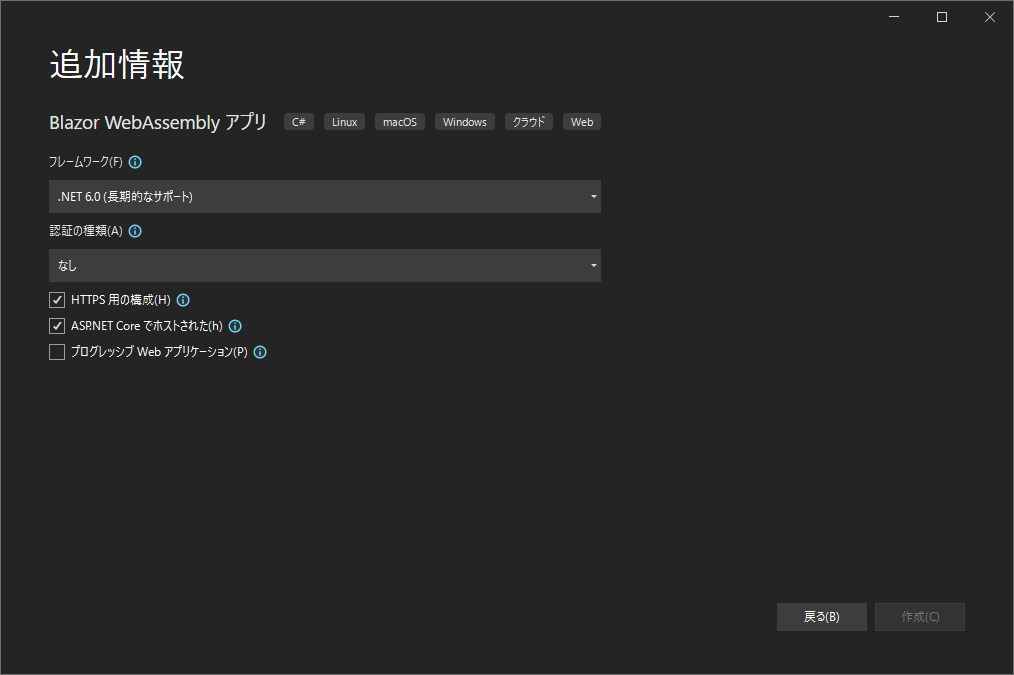The image size is (1014, 675).
Task: Click the Linux tag
Action: [x=344, y=122]
